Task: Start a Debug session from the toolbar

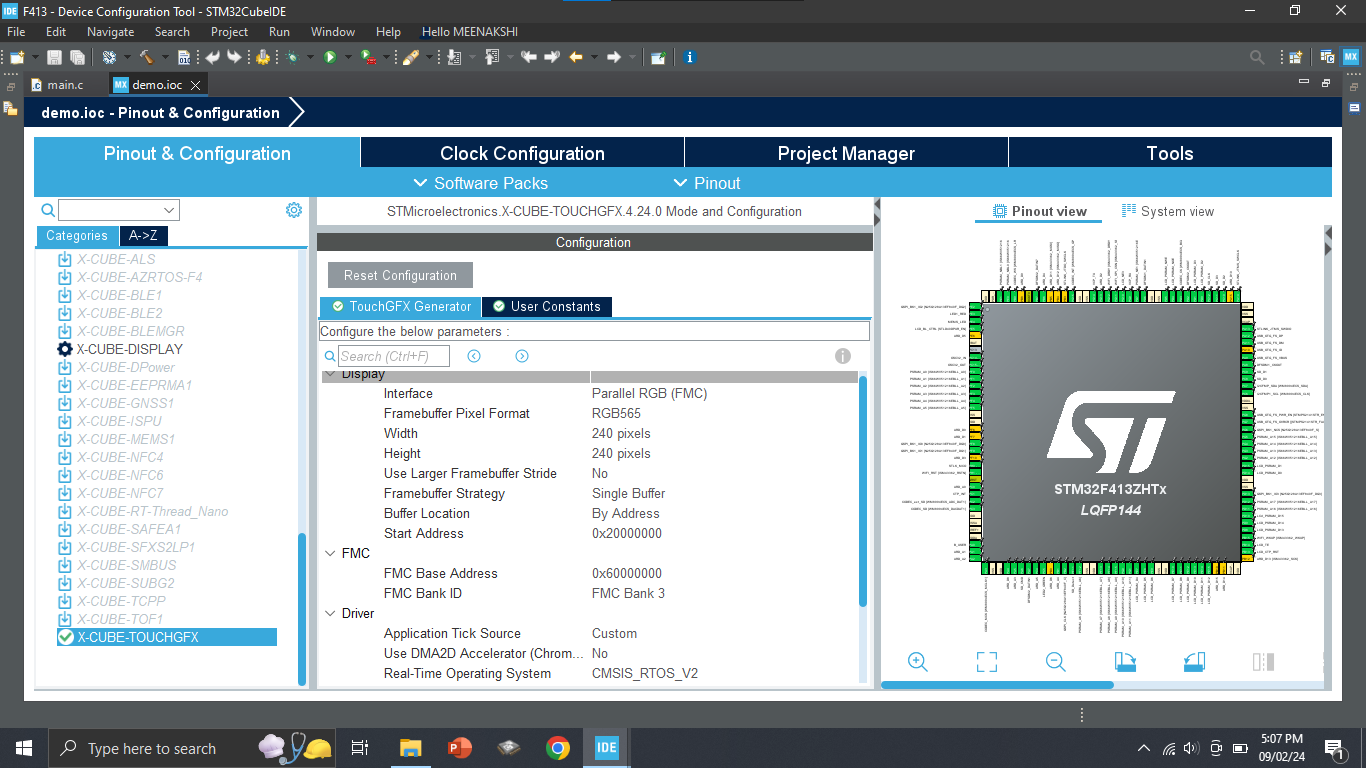Action: [294, 57]
